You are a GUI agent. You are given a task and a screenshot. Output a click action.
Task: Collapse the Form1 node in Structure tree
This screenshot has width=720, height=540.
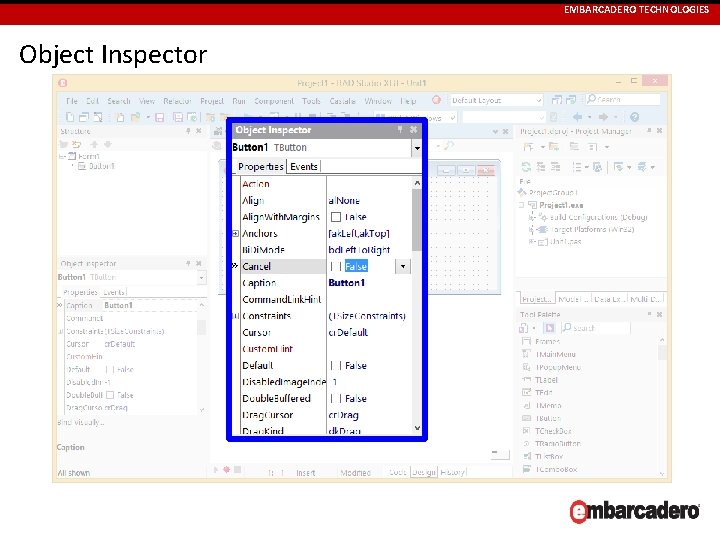62,156
